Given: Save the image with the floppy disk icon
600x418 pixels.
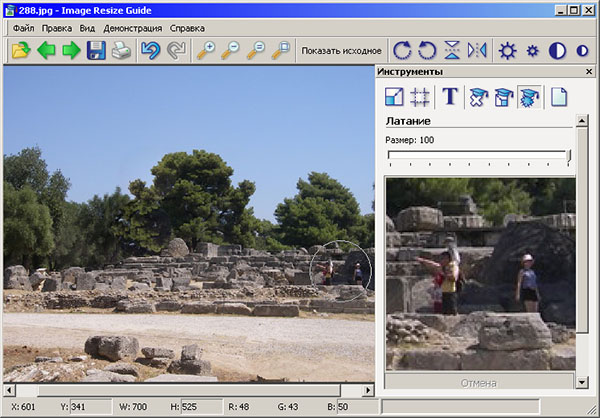Looking at the screenshot, I should tap(96, 50).
